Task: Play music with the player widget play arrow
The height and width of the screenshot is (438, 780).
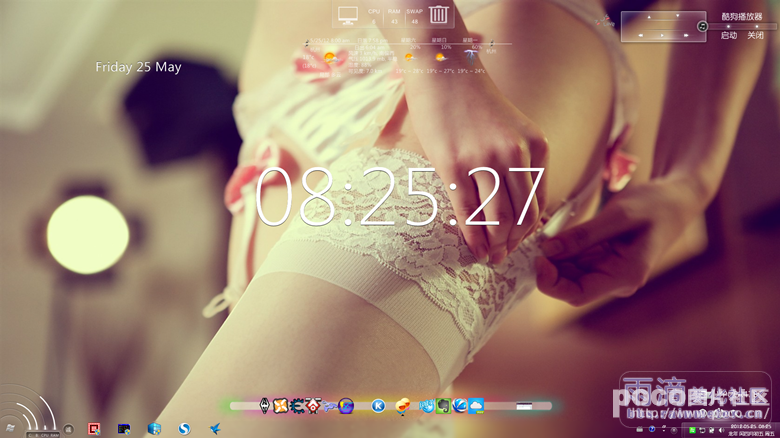Action: pos(662,35)
